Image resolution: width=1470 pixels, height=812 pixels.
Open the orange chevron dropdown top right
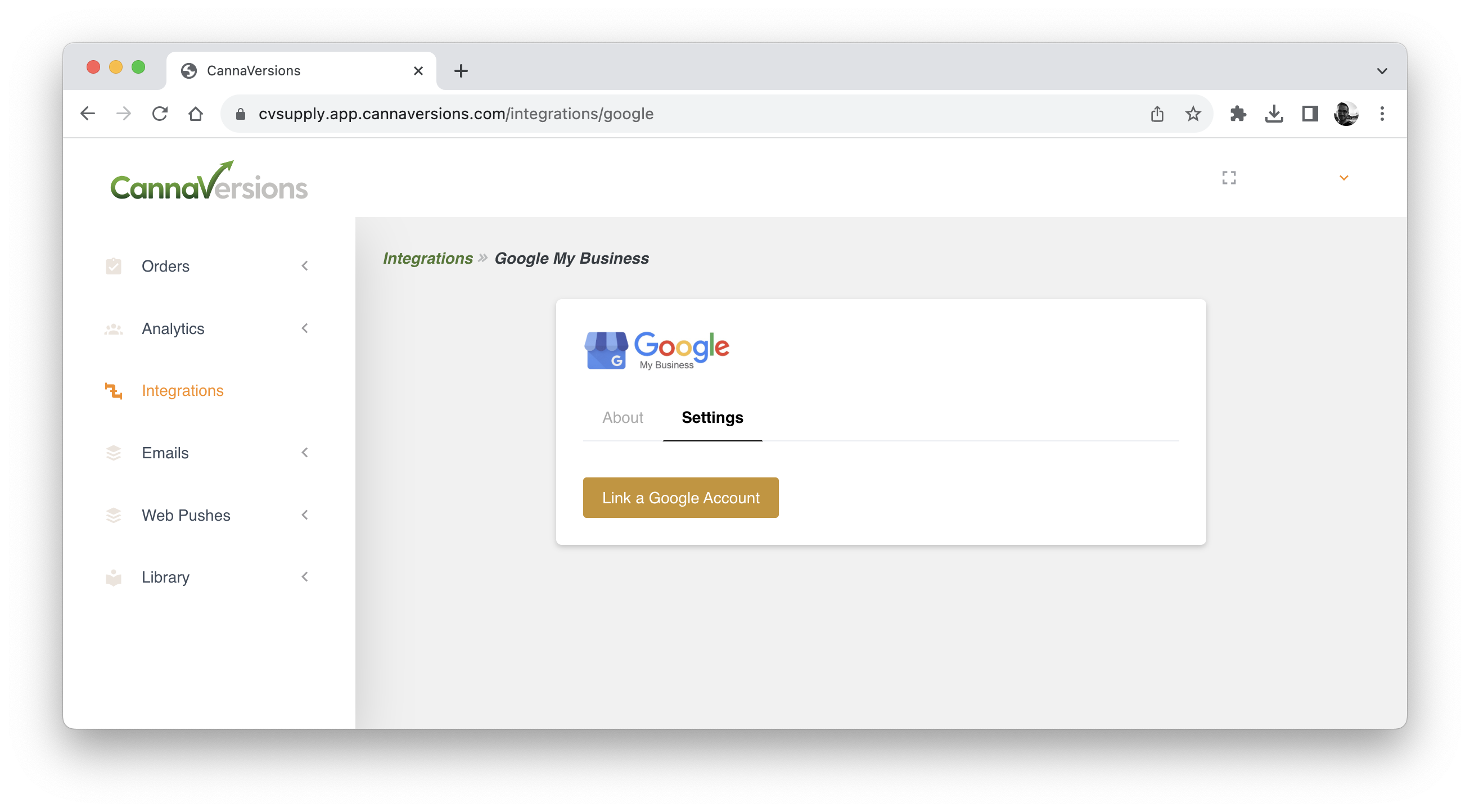(1344, 178)
